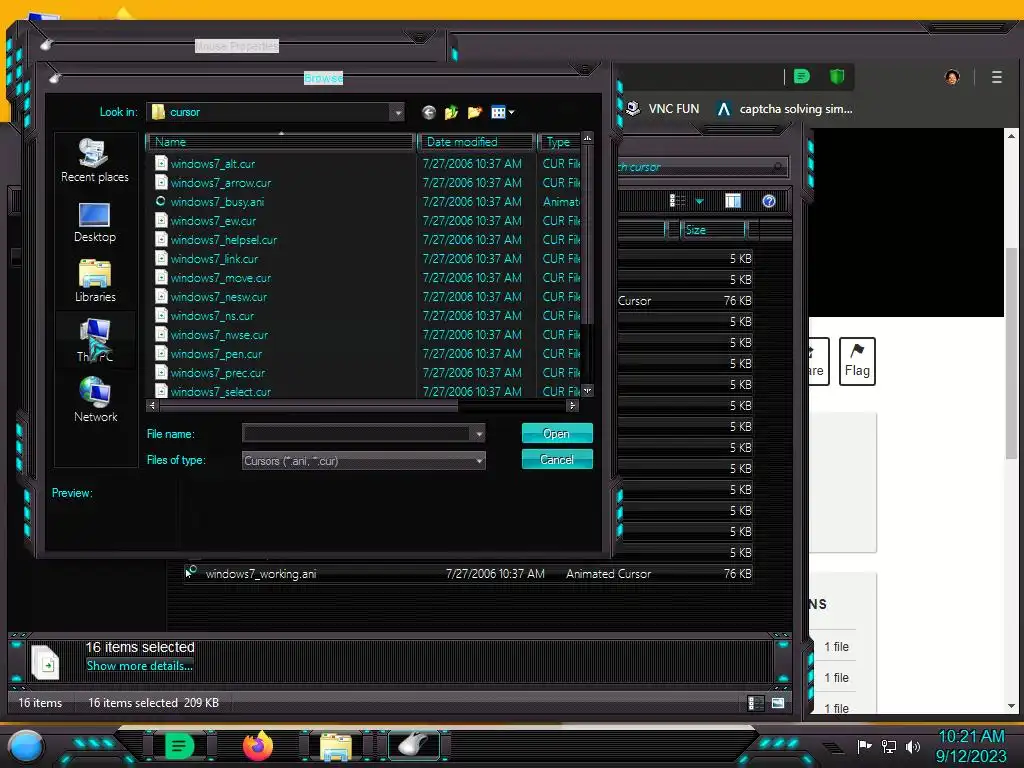Open Explorer help icon
The width and height of the screenshot is (1024, 768).
tap(769, 201)
